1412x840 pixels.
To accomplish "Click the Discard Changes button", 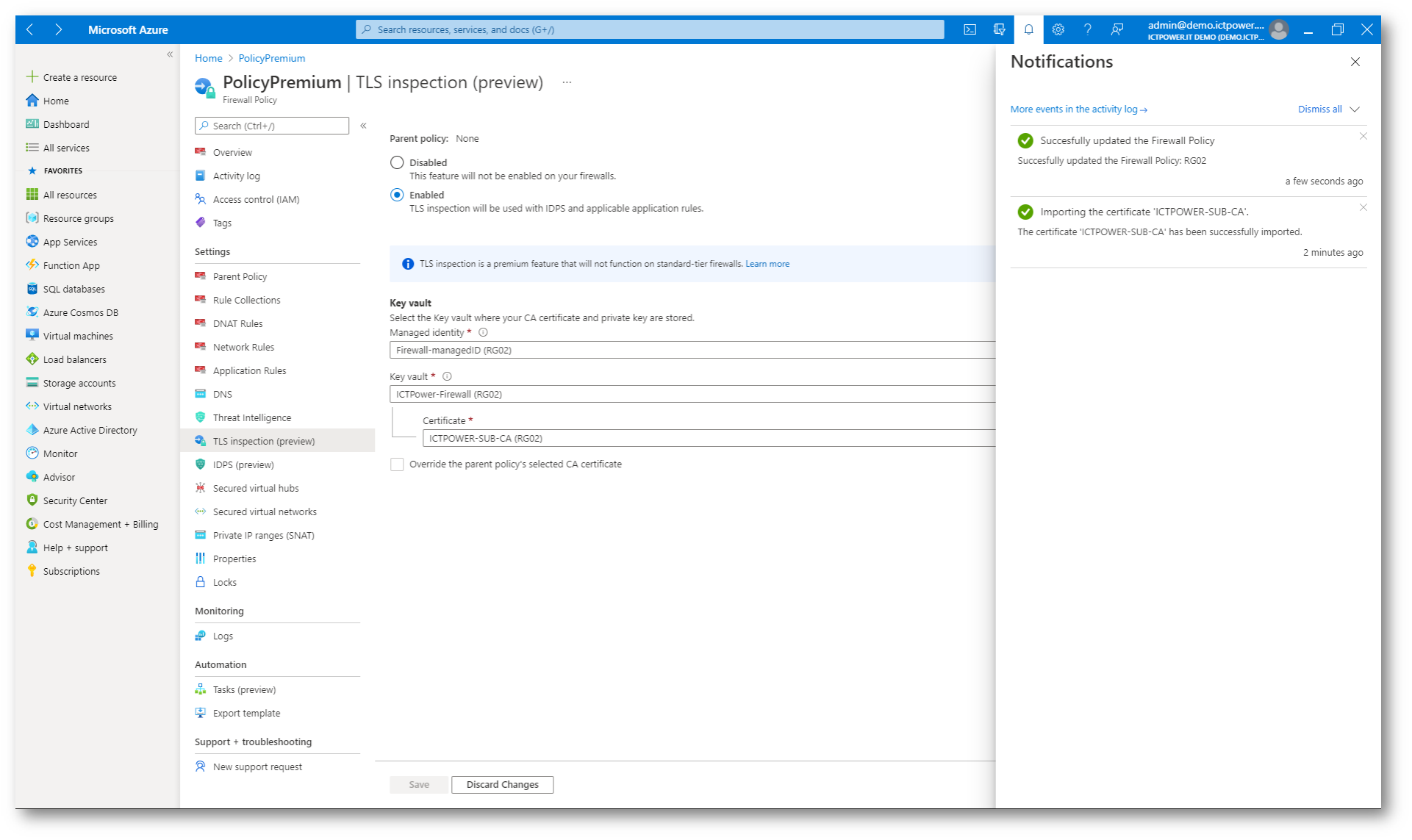I will coord(502,785).
